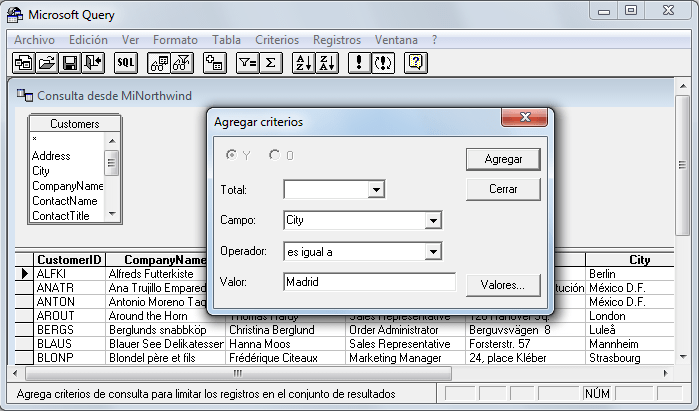This screenshot has height=411, width=699.
Task: Click the Agregar button
Action: [503, 159]
